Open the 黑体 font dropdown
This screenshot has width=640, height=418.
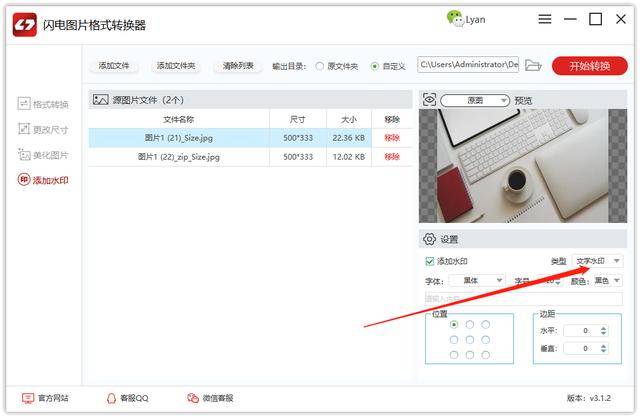click(477, 280)
